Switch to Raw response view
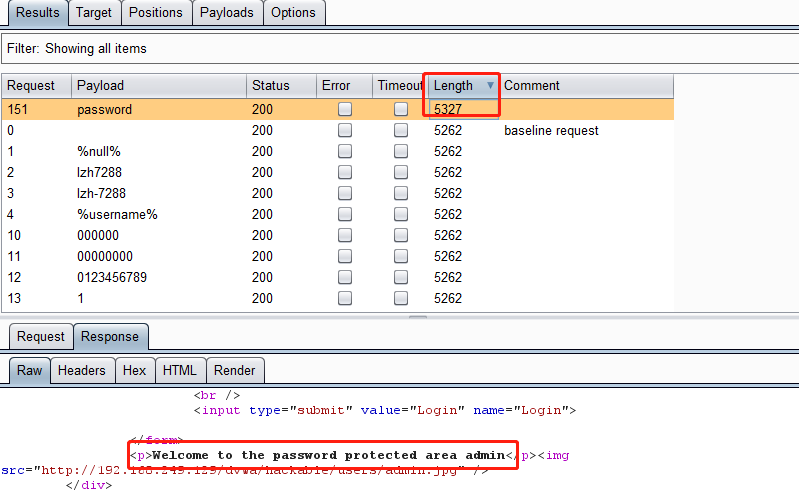The width and height of the screenshot is (799, 499). [30, 370]
